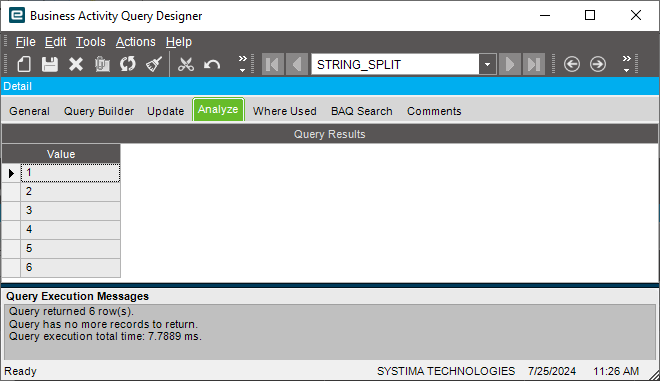Click the Delete X icon

(76, 64)
